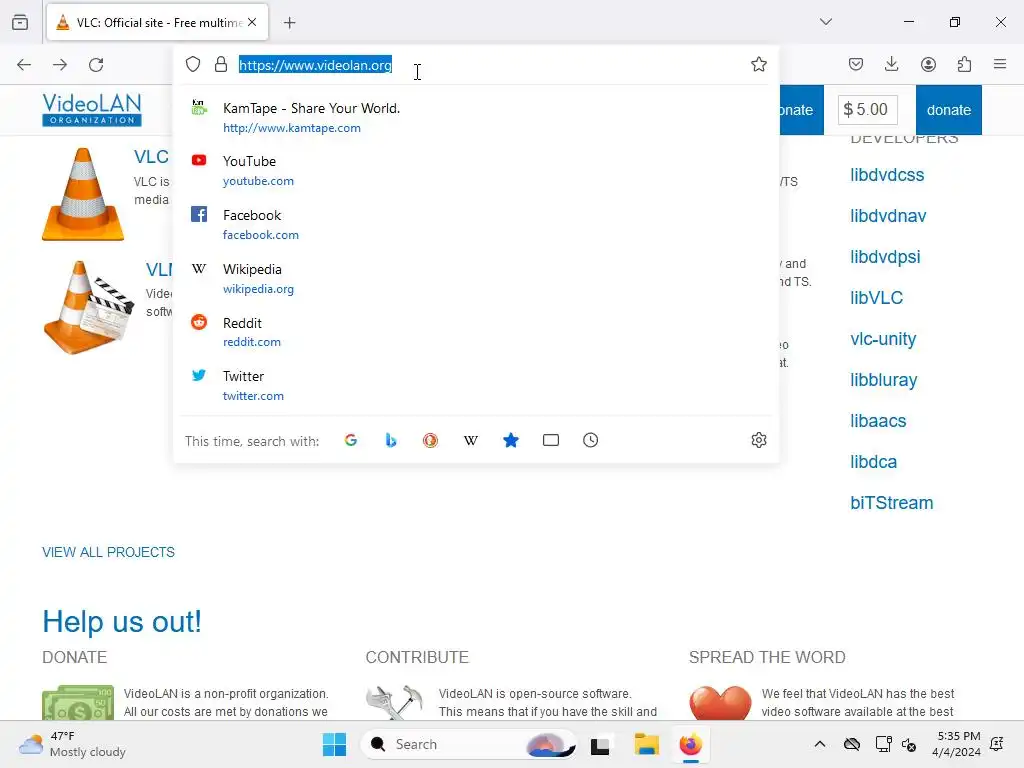Open Firefox application hamburger menu
1024x768 pixels.
(1000, 64)
